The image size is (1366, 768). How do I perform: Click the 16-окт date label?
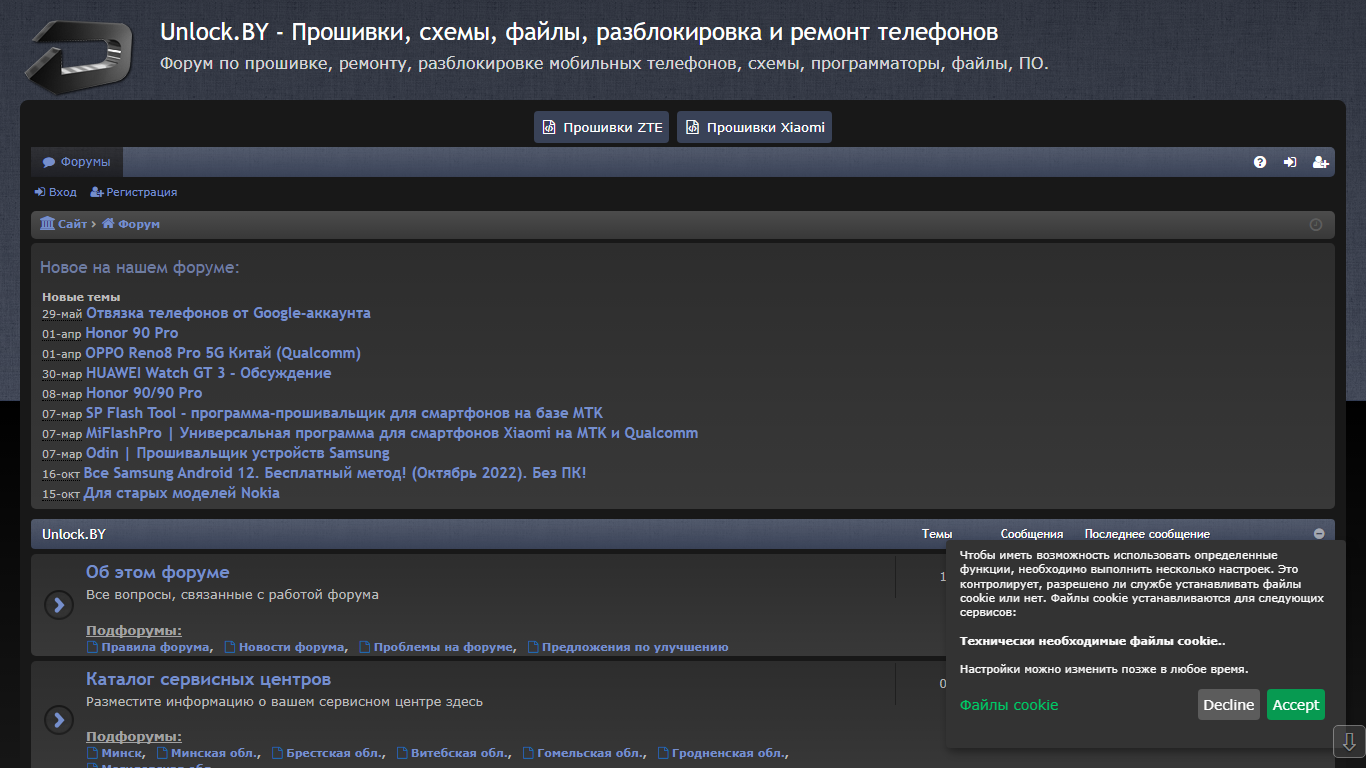pyautogui.click(x=61, y=474)
